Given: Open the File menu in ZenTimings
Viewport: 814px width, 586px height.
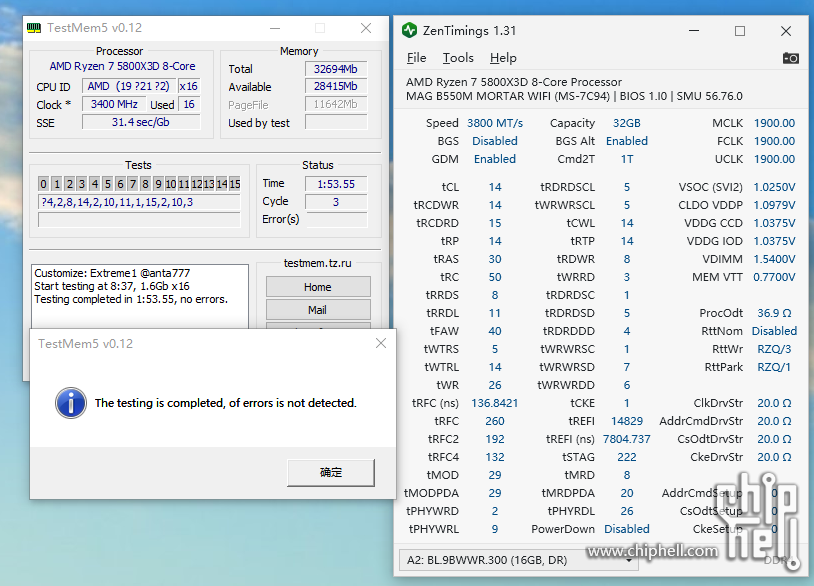Looking at the screenshot, I should (x=416, y=58).
